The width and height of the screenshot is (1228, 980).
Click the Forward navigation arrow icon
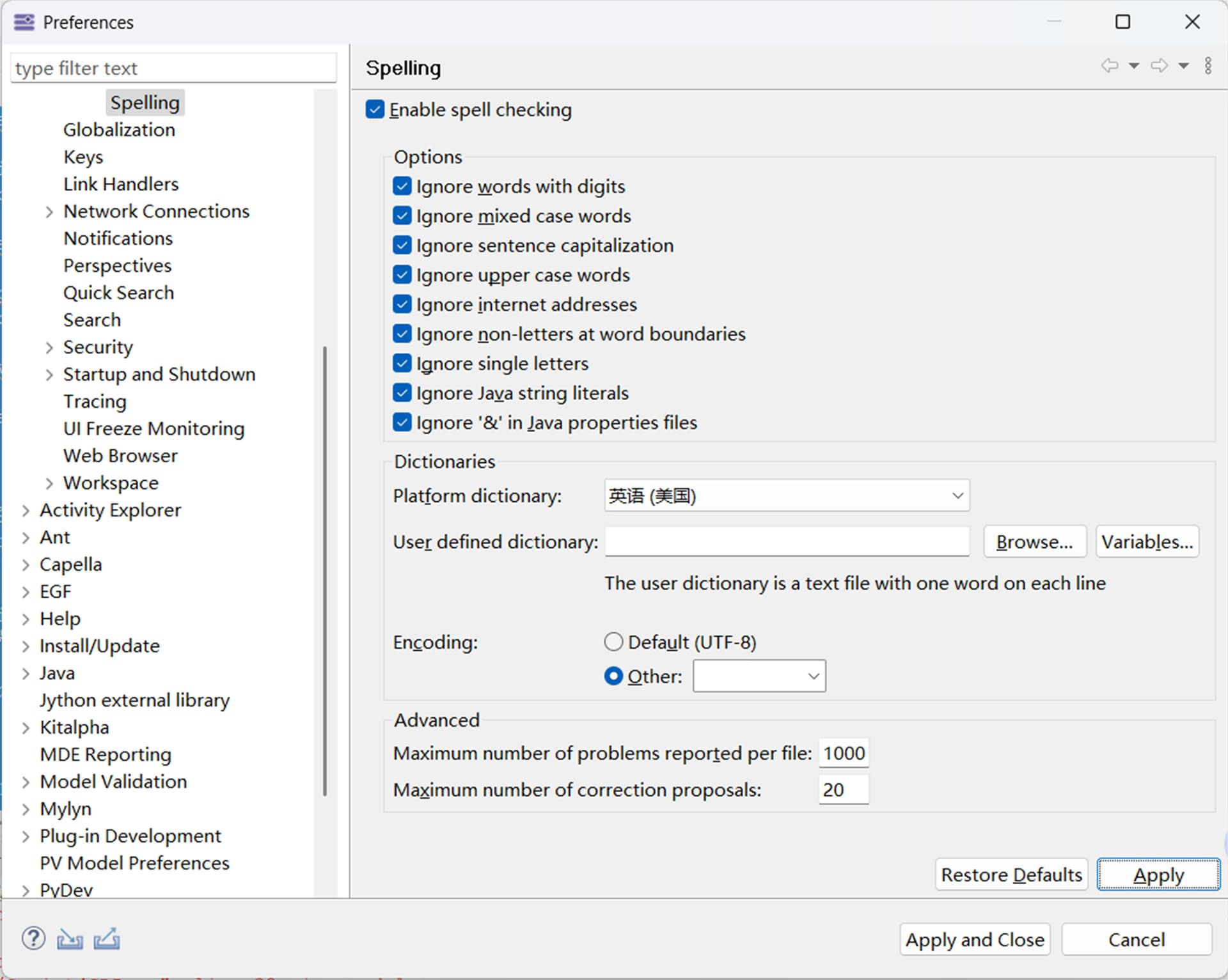coord(1159,66)
